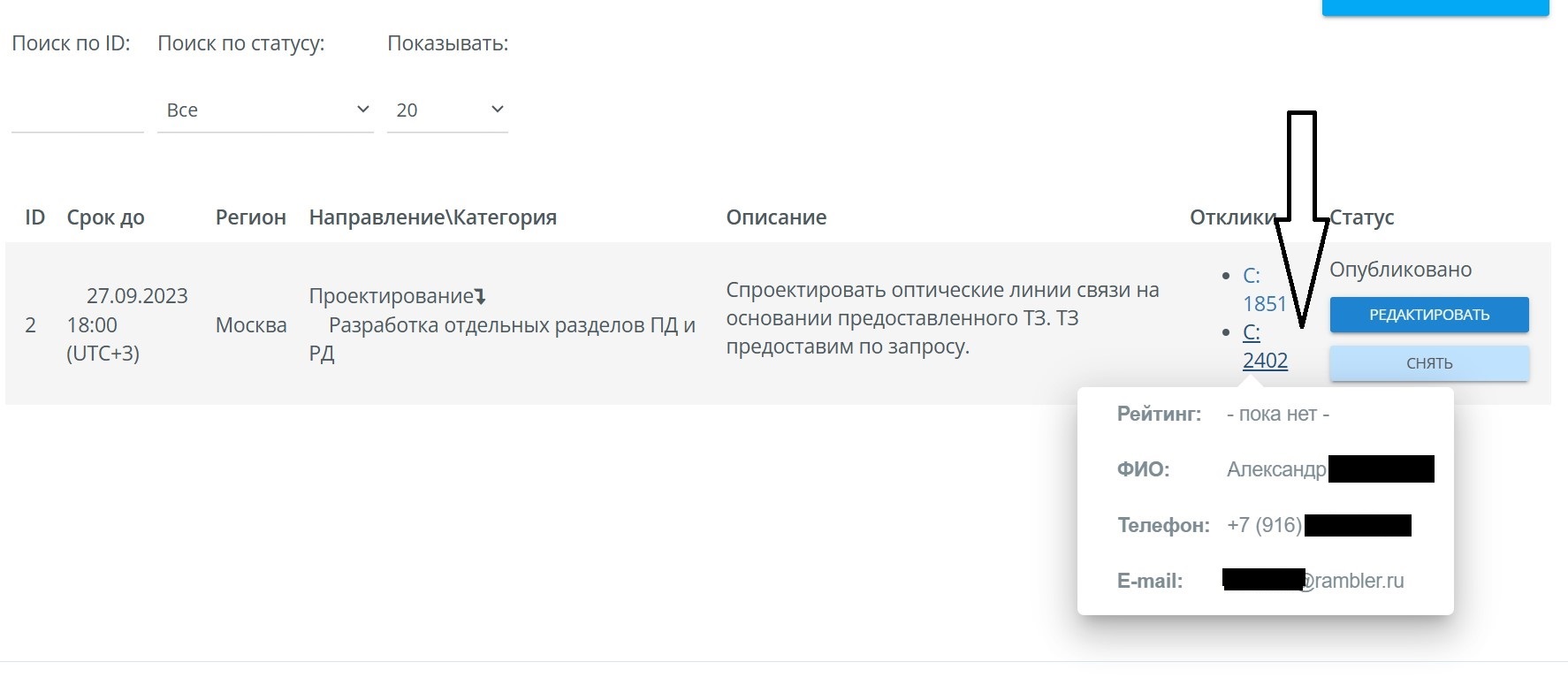Select the Регион column header

pyautogui.click(x=251, y=217)
